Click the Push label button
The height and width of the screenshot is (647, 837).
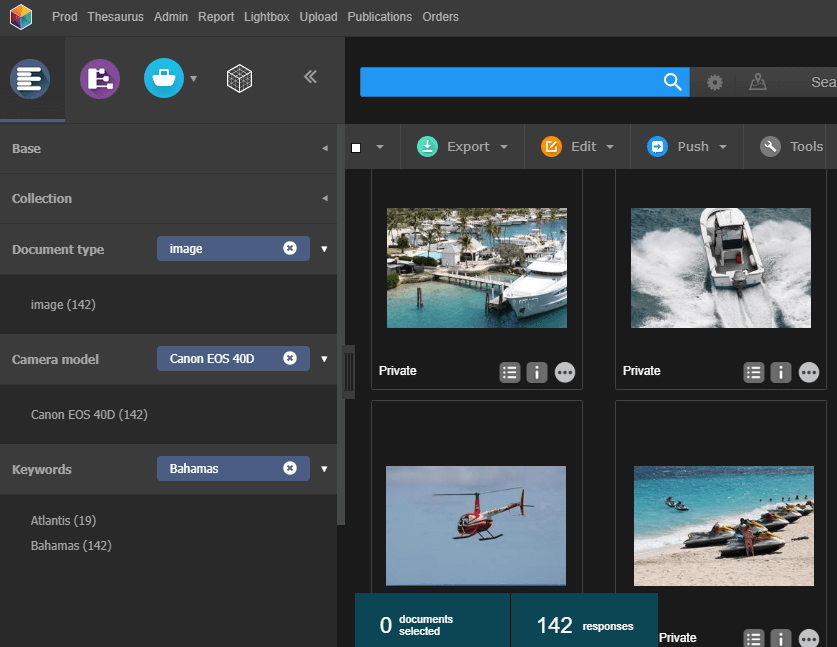[693, 146]
